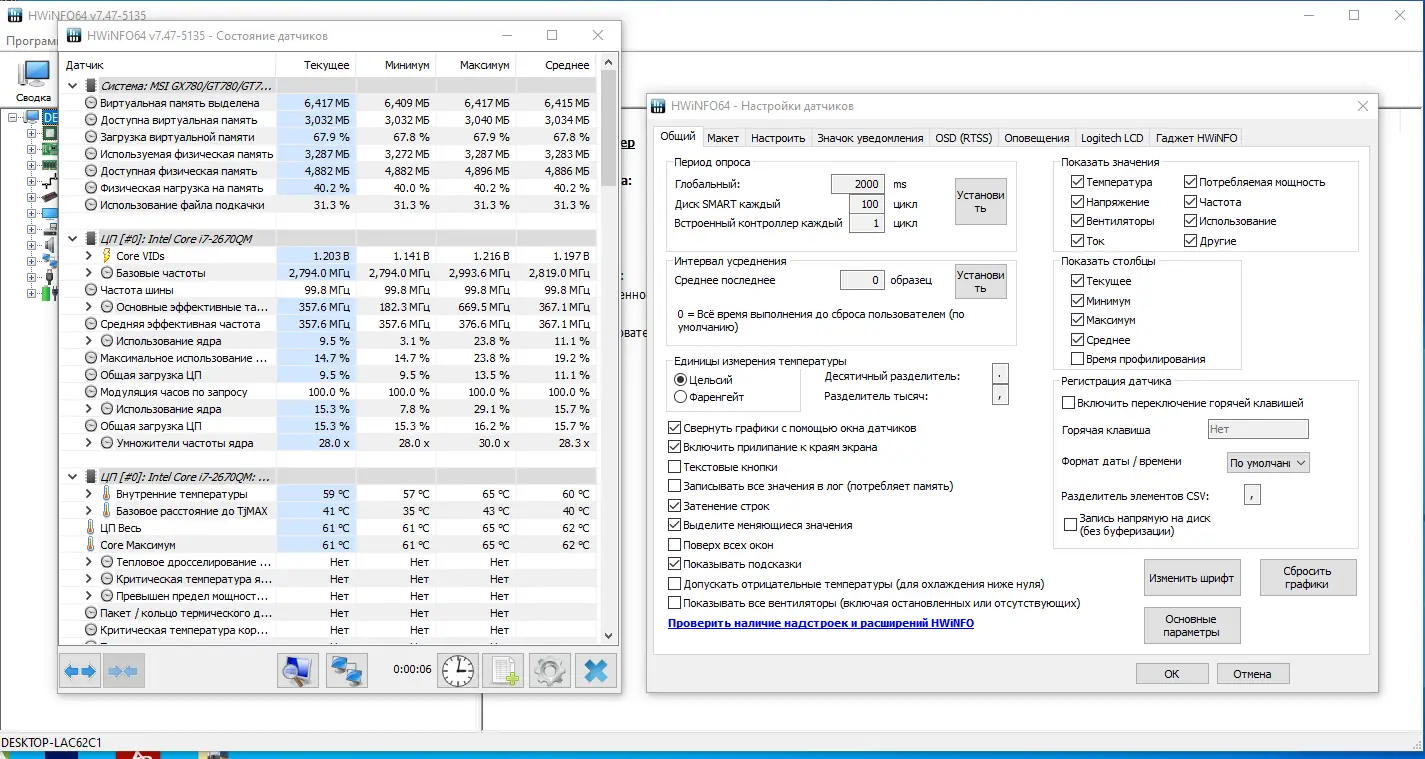Select the Цельсий radio button
Screen dimensions: 1425x759
tap(681, 380)
